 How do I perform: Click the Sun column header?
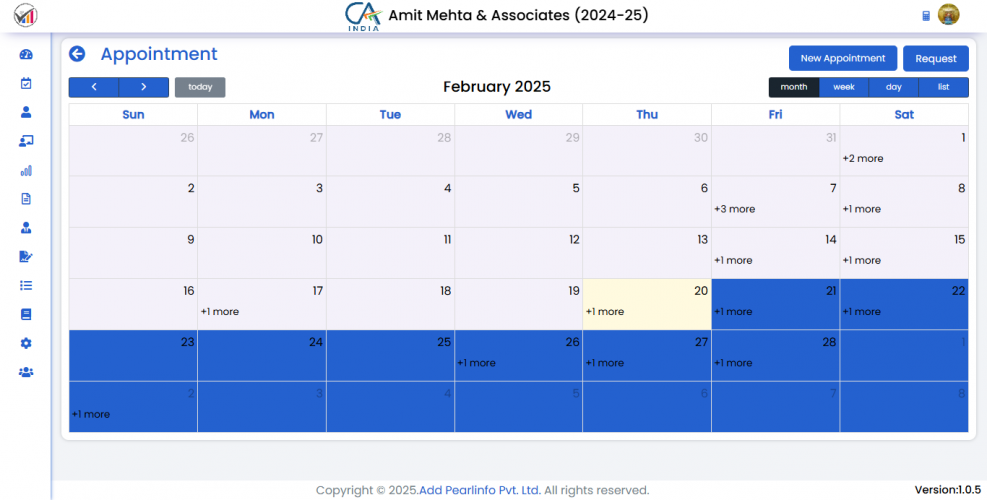pos(133,115)
